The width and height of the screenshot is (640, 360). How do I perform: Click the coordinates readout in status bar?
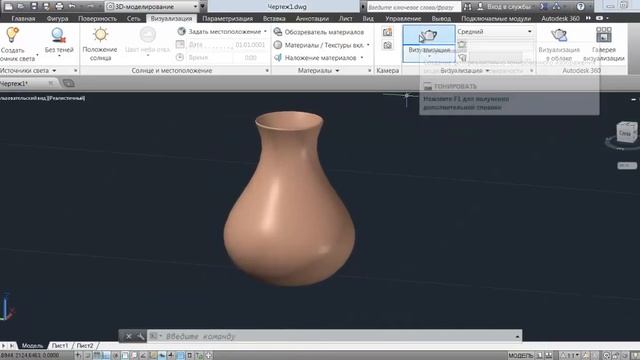click(31, 356)
